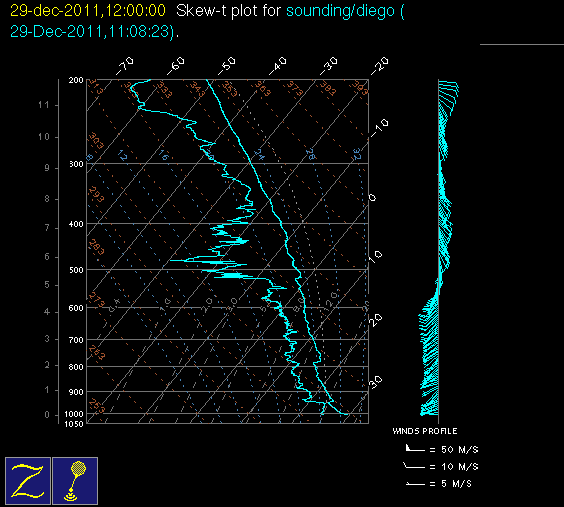Click the 10 km altitude tick label
The width and height of the screenshot is (564, 507).
pos(44,137)
